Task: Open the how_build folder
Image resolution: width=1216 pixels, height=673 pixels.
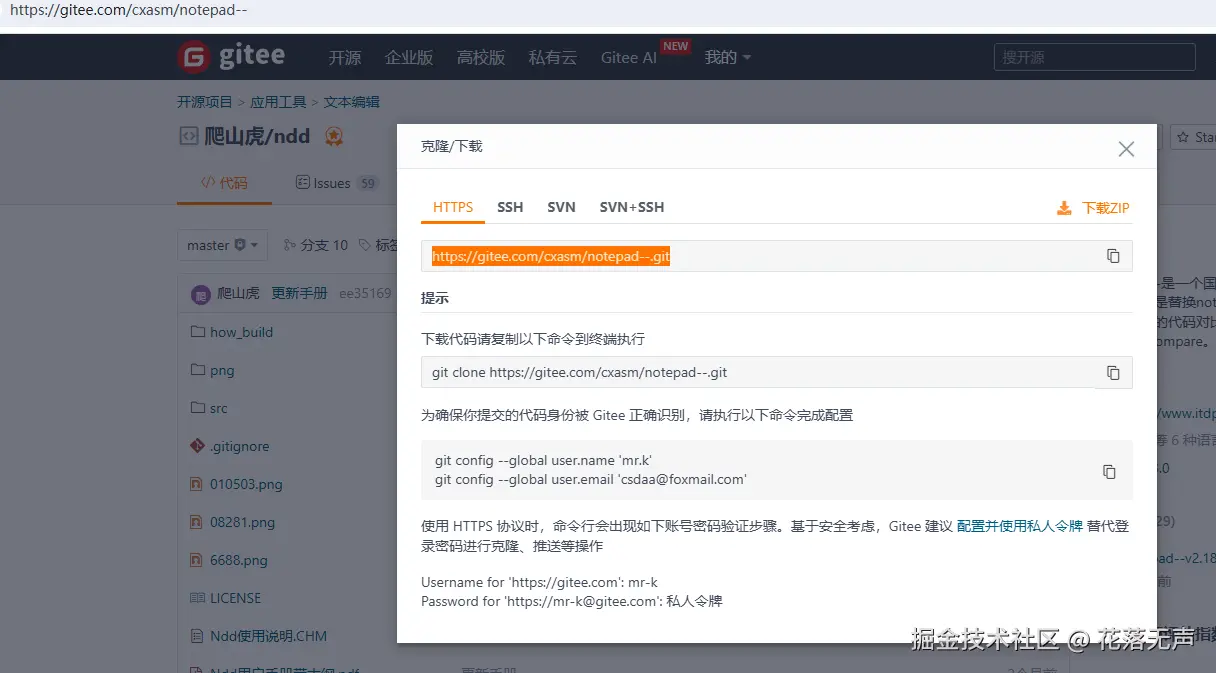Action: tap(241, 332)
